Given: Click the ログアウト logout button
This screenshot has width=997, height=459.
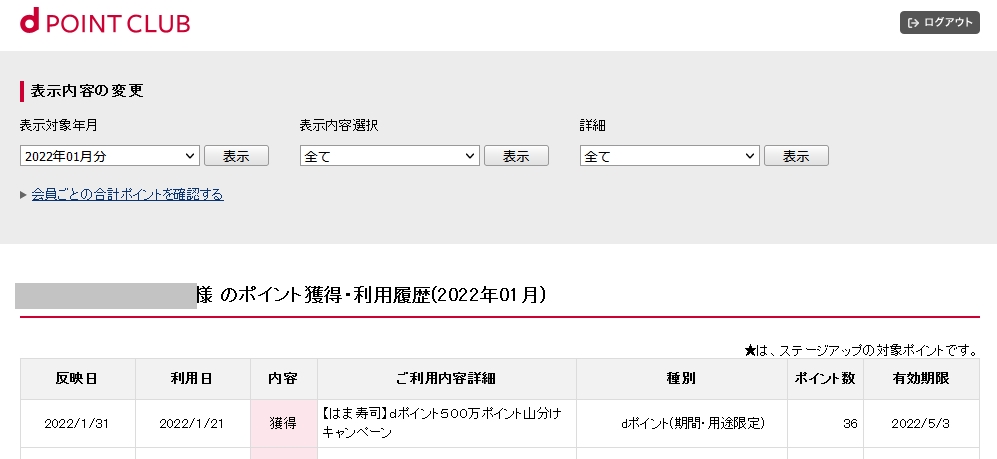Looking at the screenshot, I should point(939,22).
